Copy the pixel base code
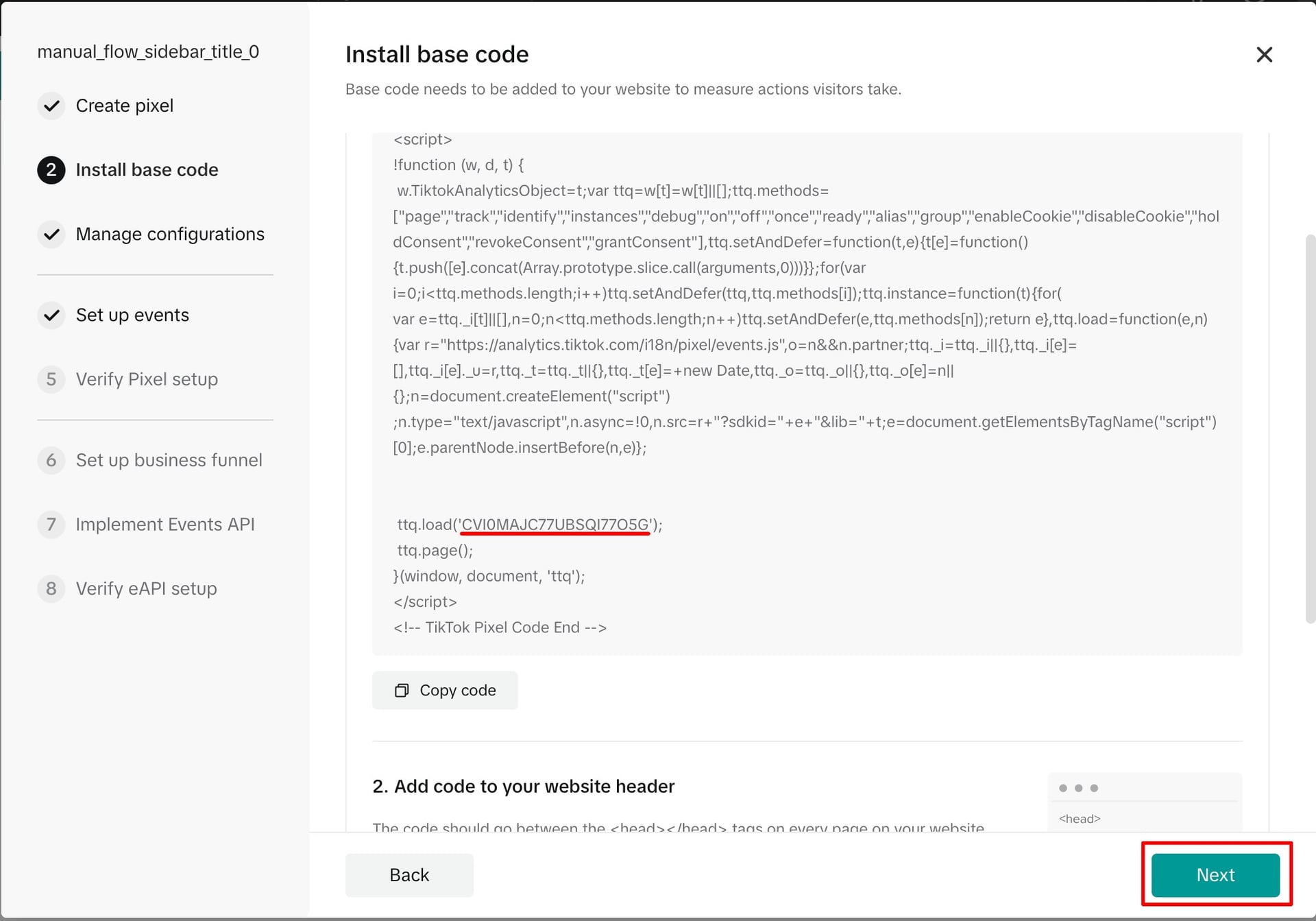The image size is (1316, 921). [x=445, y=691]
